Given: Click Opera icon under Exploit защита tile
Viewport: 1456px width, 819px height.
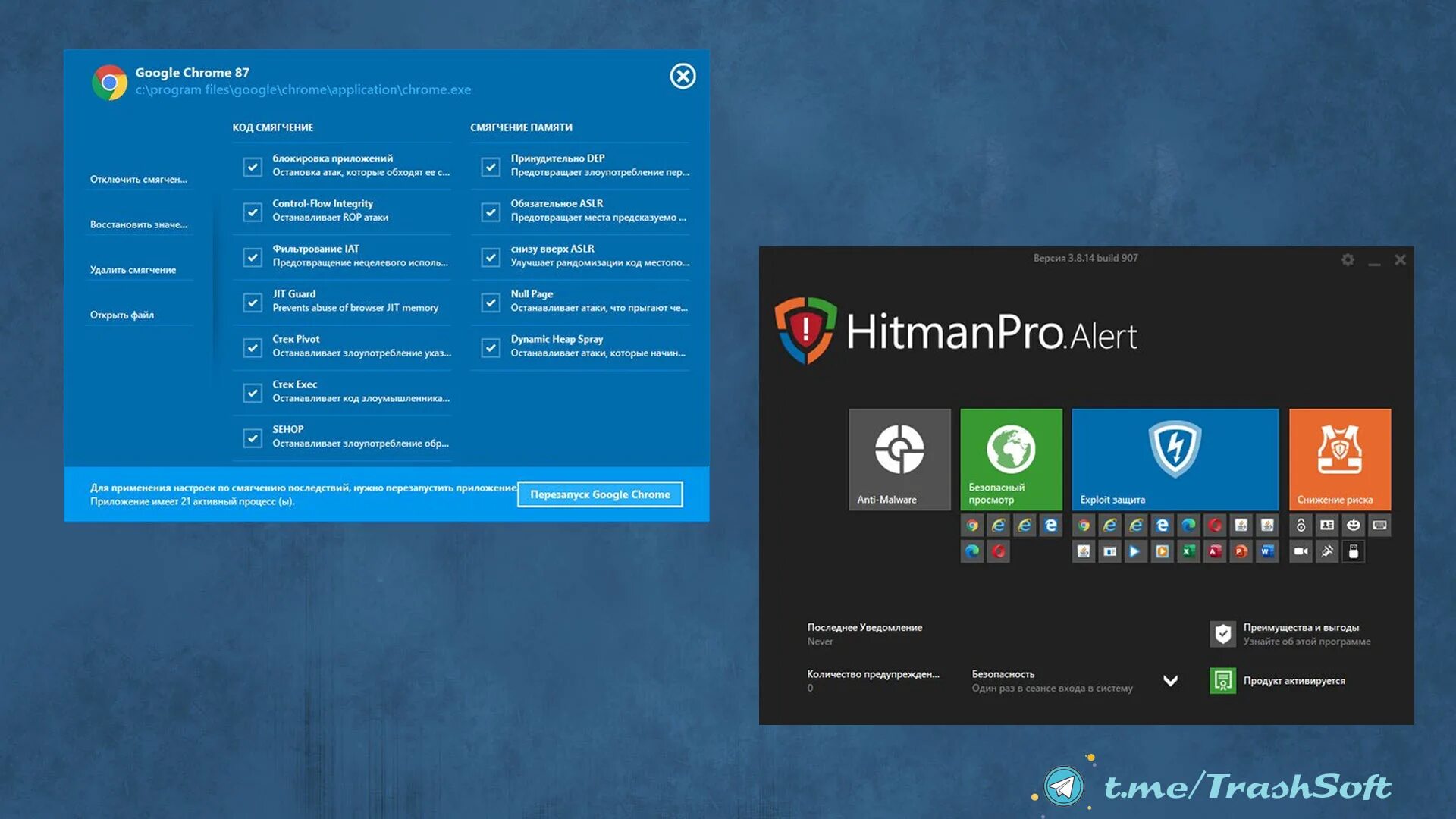Looking at the screenshot, I should coord(1215,525).
